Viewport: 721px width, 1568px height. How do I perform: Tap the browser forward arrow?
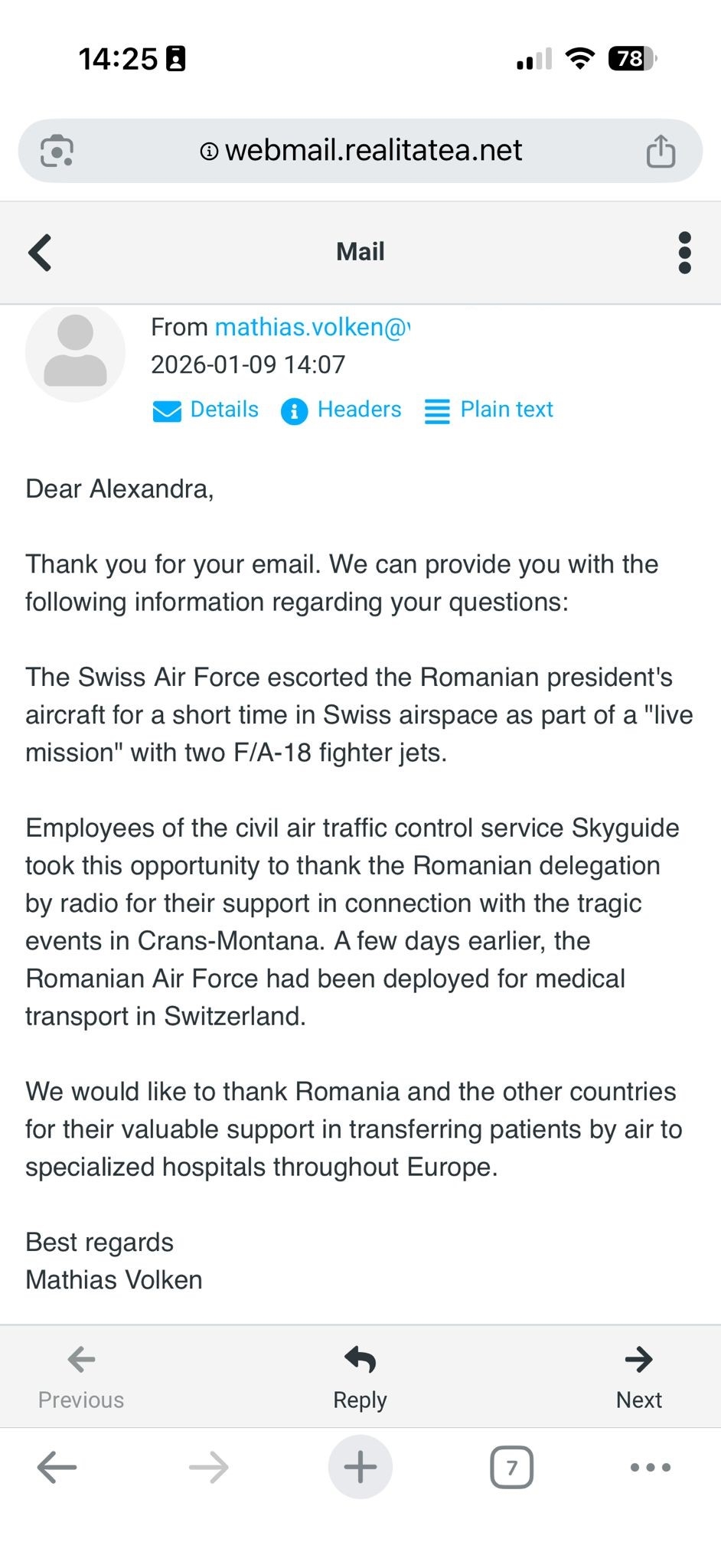(208, 1467)
